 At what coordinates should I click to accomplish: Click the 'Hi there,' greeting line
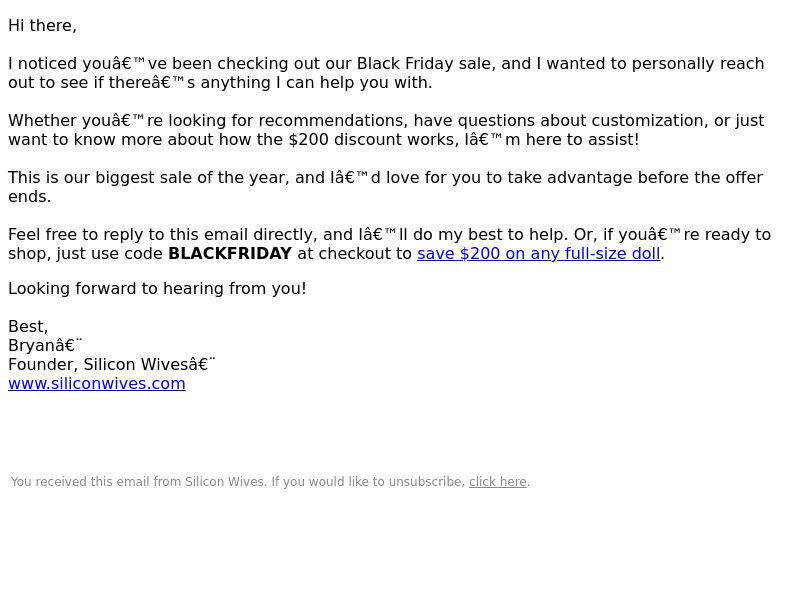(42, 26)
